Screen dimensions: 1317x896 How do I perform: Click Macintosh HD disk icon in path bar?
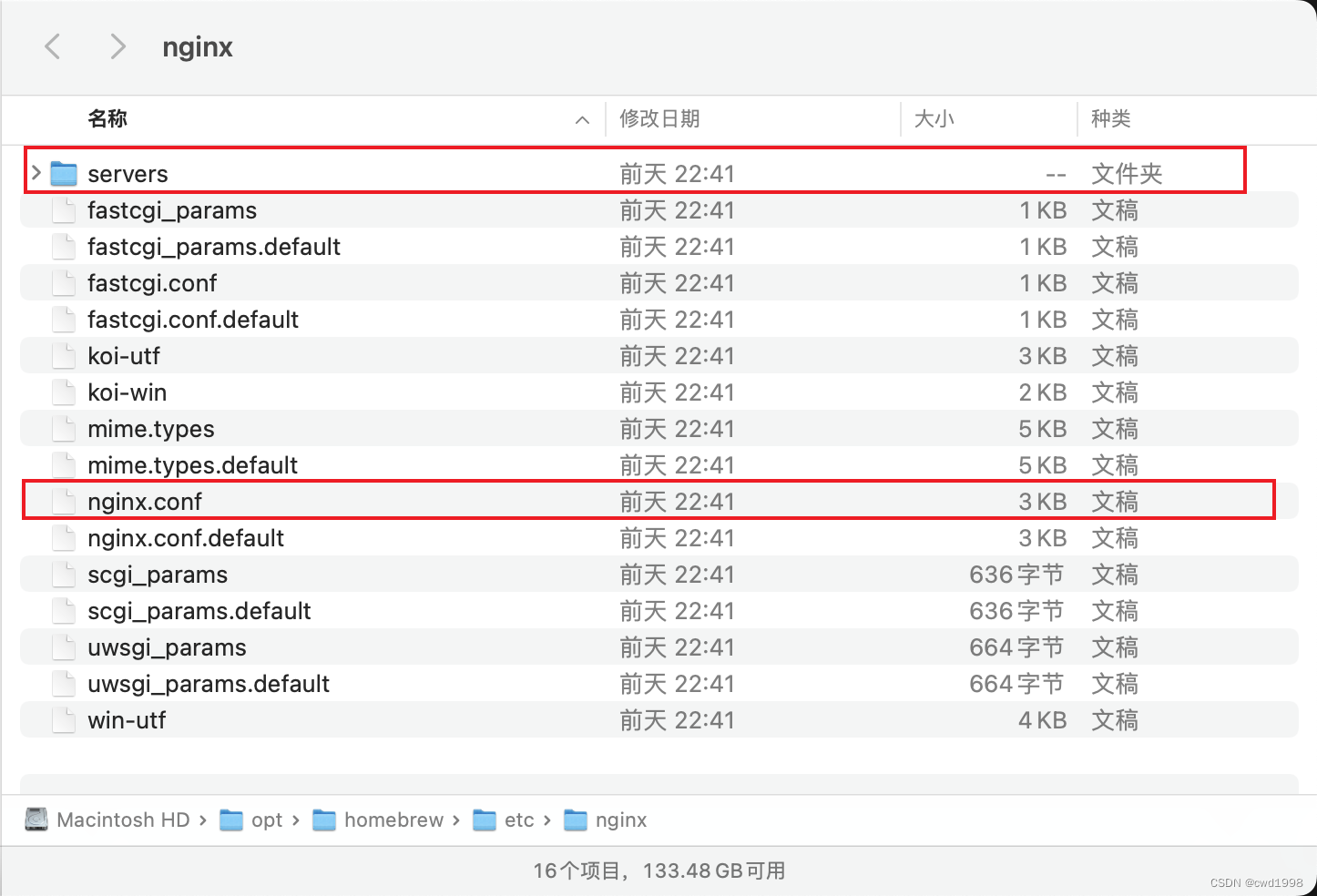[x=36, y=820]
